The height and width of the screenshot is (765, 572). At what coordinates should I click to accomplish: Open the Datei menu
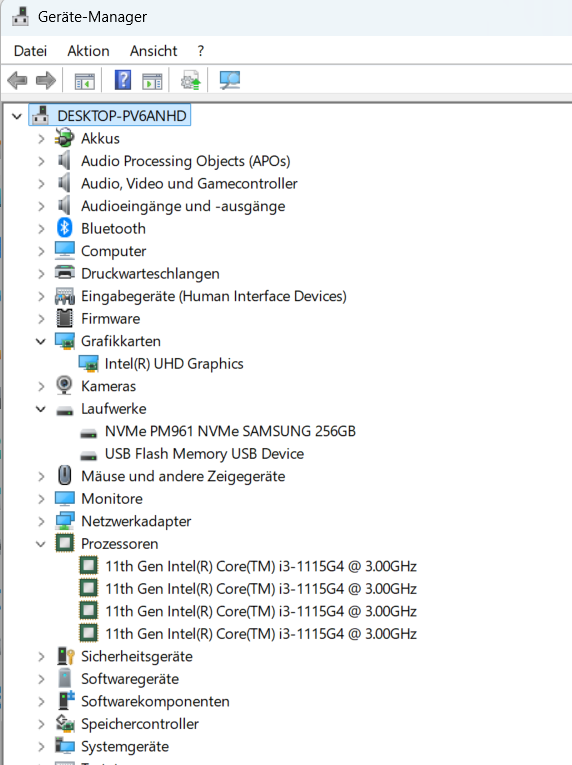click(30, 51)
